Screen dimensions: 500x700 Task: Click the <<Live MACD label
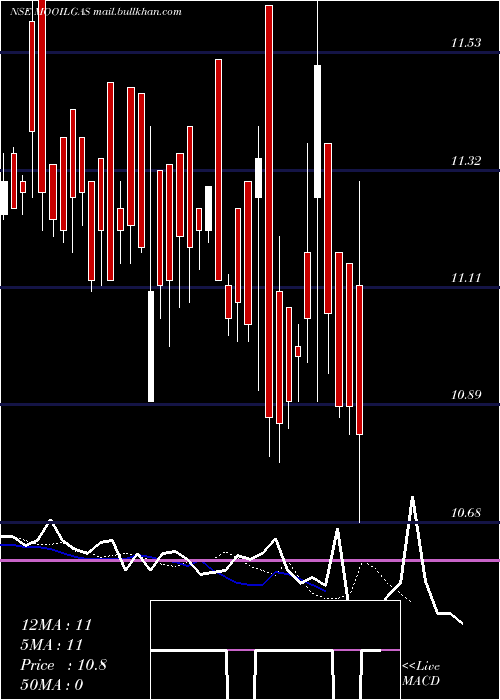coord(421,674)
